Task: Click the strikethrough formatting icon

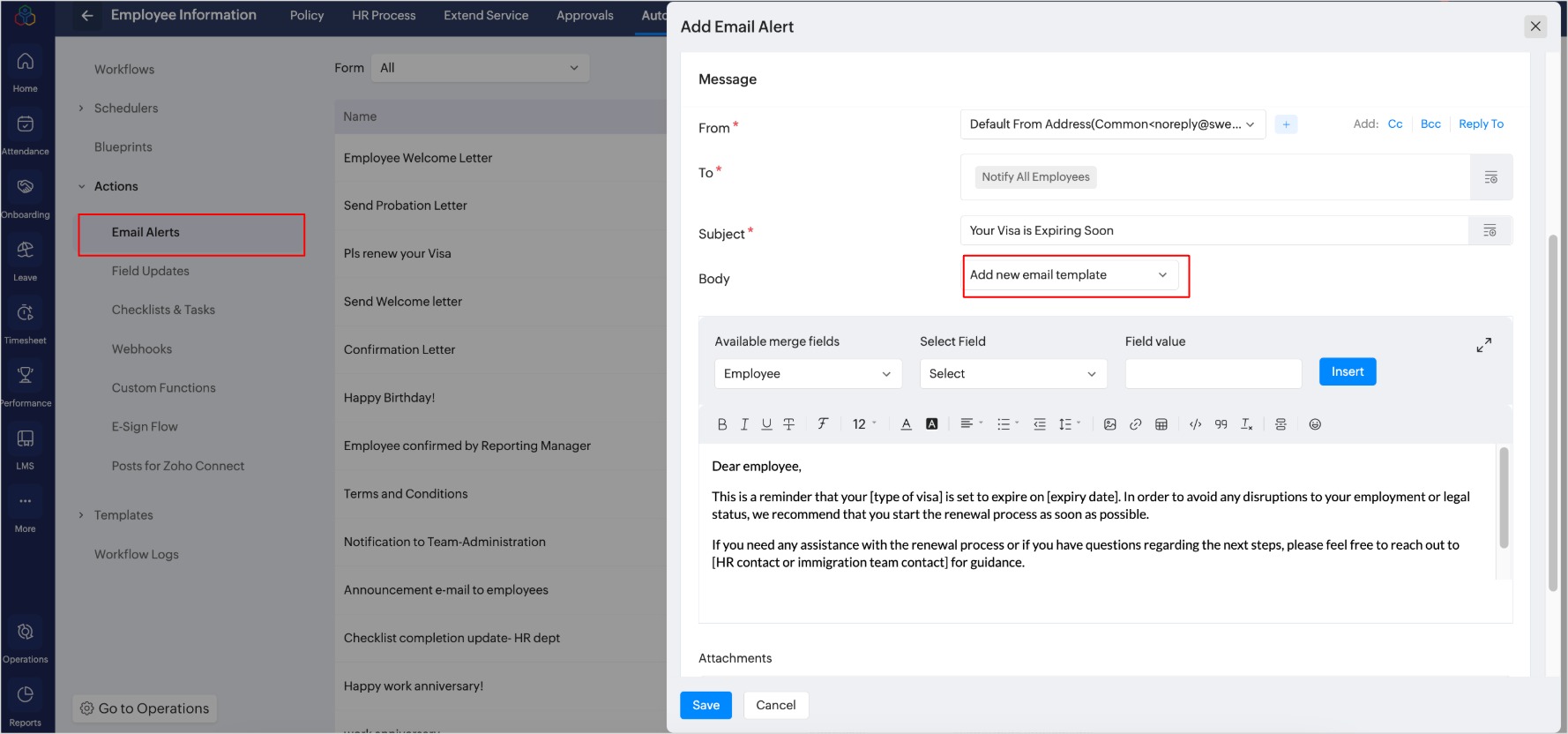Action: pos(789,424)
